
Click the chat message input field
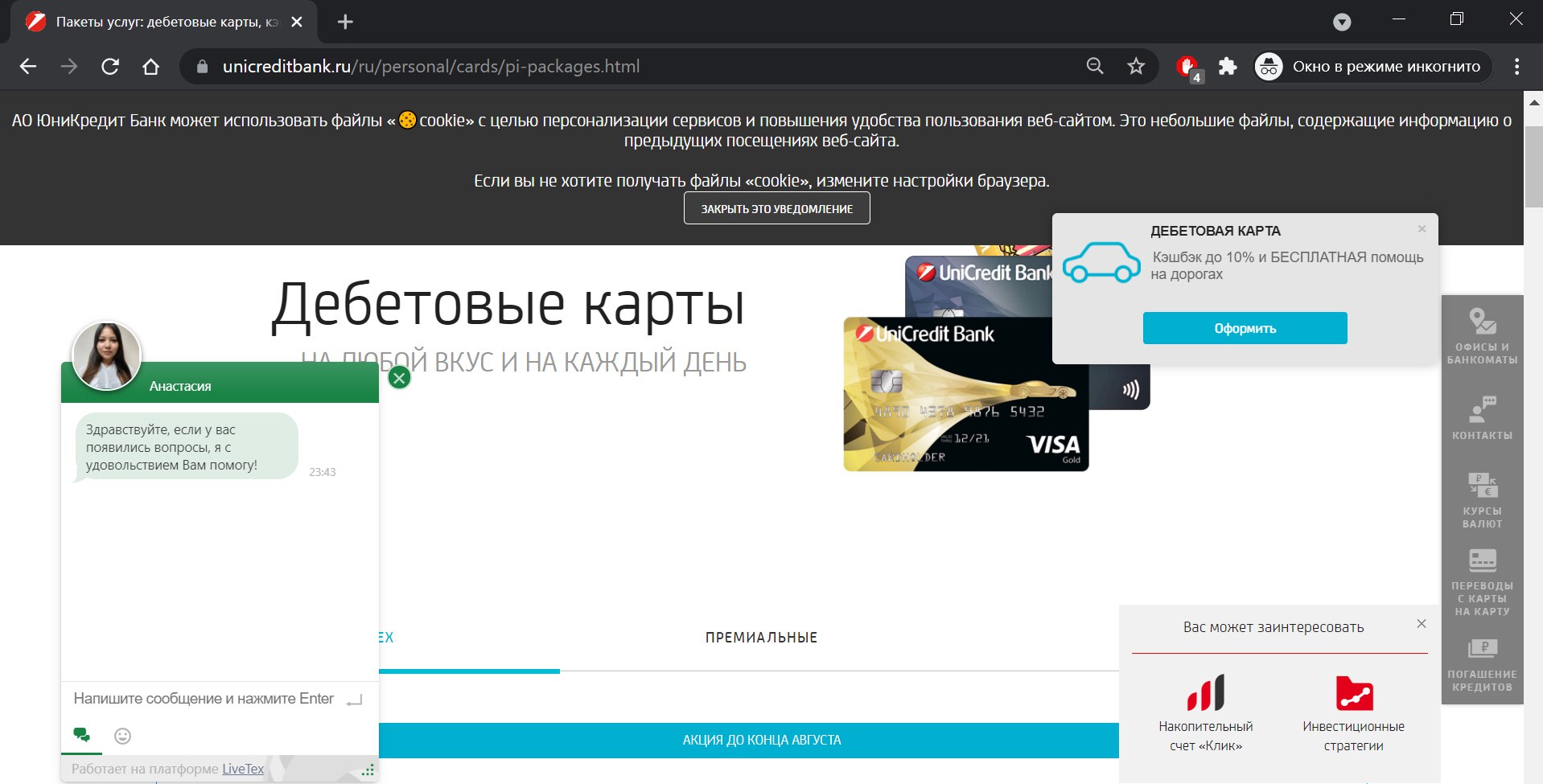[x=204, y=699]
